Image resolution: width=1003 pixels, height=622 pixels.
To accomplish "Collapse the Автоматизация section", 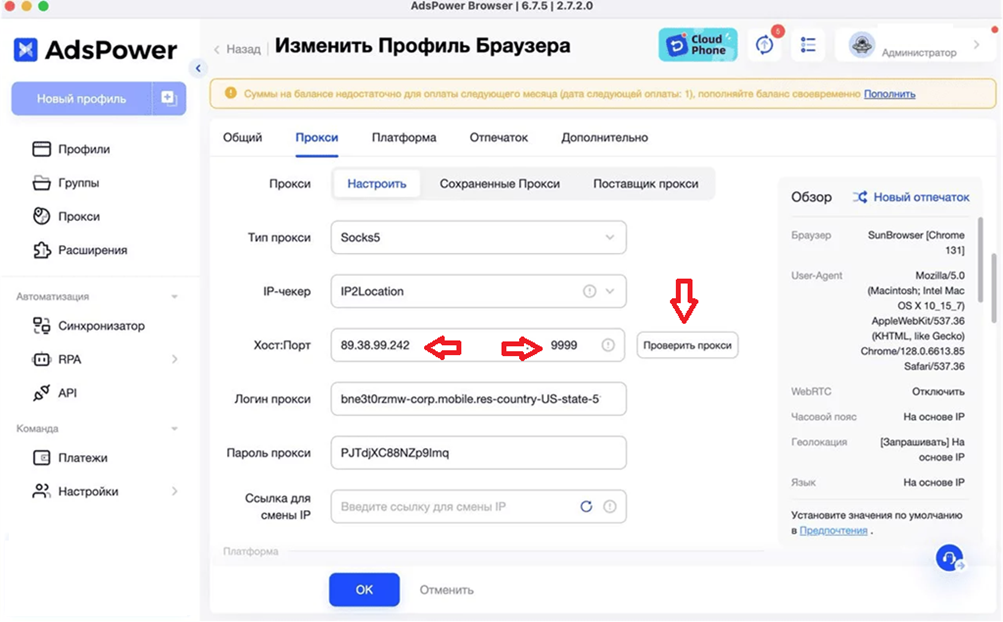I will [174, 297].
